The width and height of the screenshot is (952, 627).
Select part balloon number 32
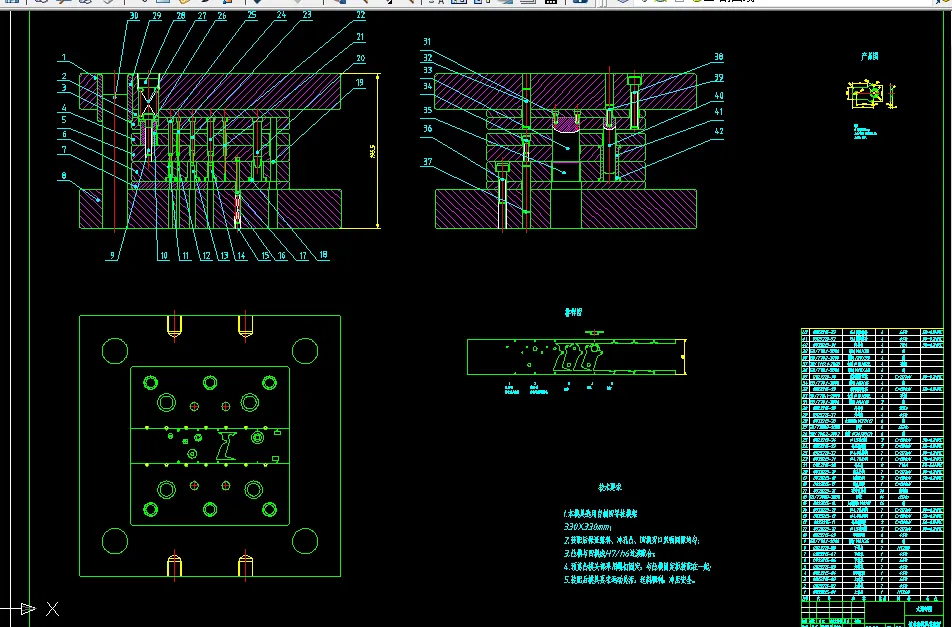(x=427, y=58)
